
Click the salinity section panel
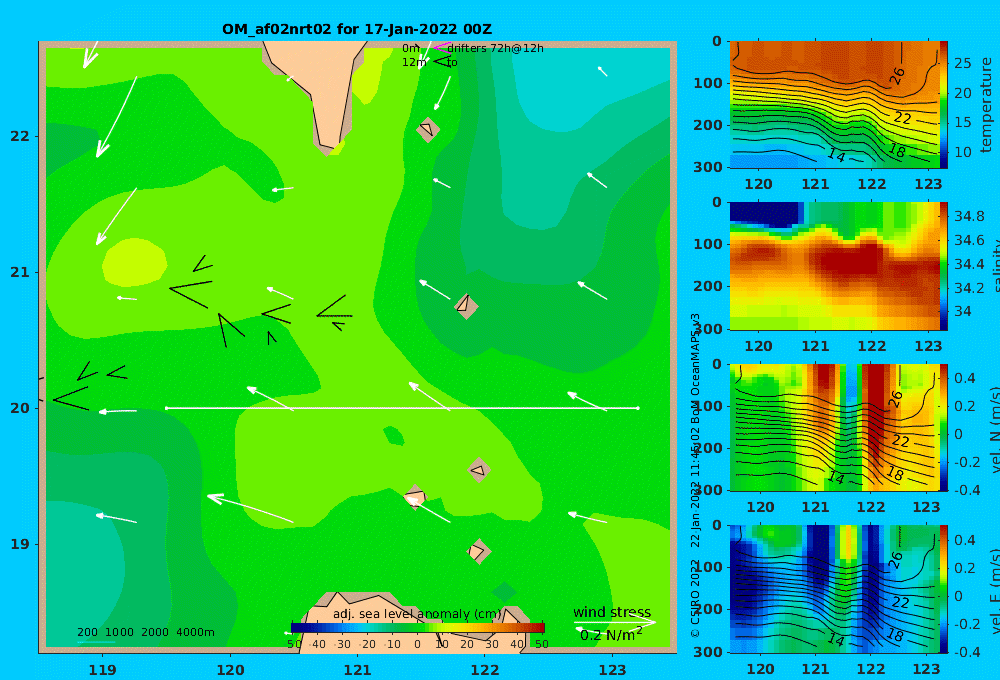(x=834, y=266)
